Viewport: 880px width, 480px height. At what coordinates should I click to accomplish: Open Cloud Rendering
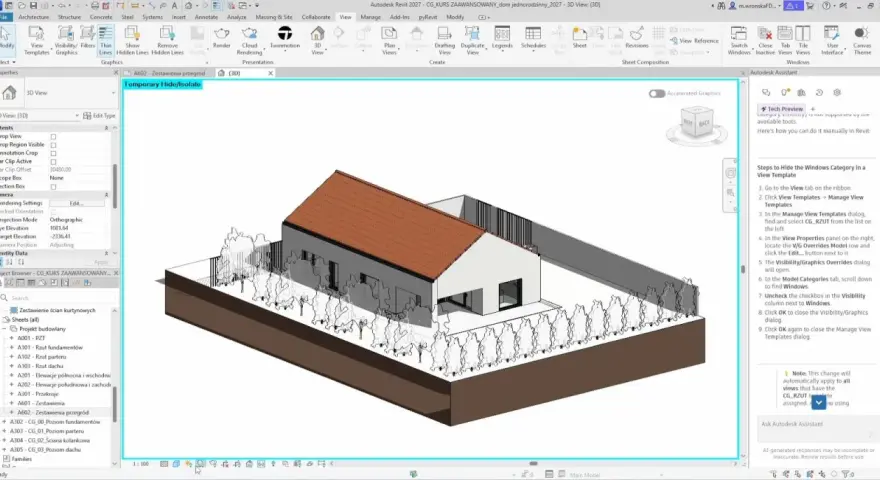click(x=249, y=40)
